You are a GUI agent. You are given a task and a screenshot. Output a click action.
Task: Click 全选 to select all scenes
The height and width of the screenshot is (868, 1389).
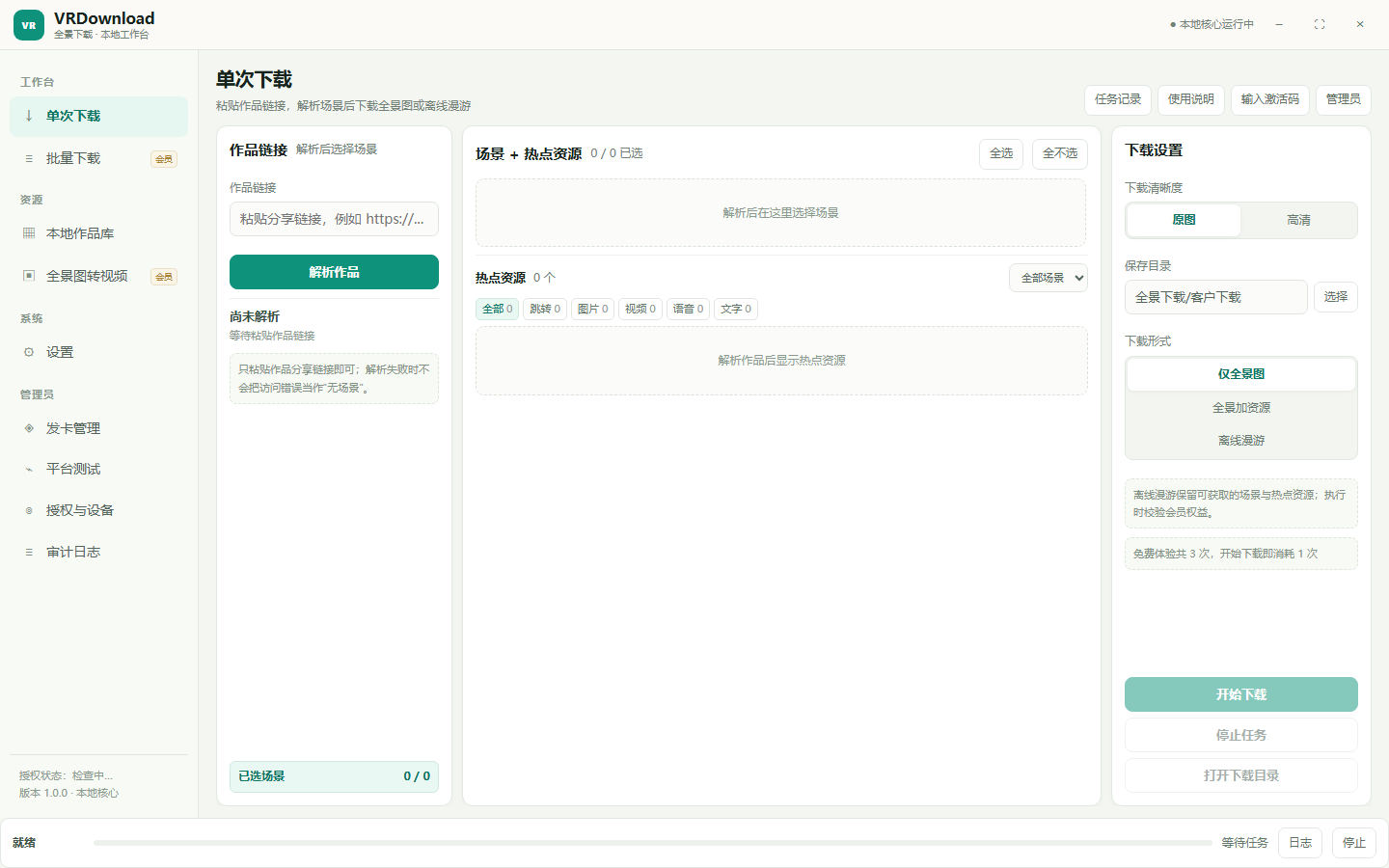coord(1001,153)
